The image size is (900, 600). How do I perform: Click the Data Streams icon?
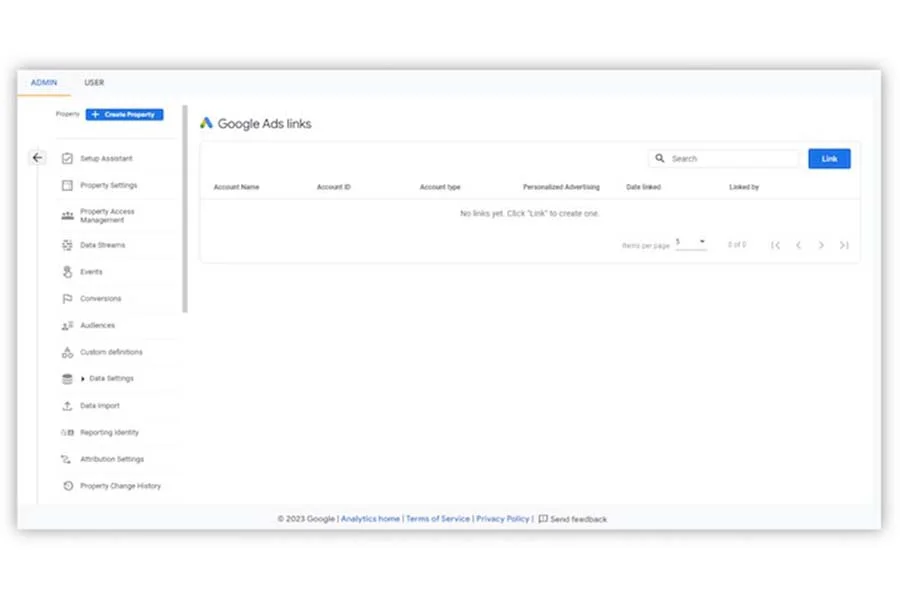click(x=67, y=245)
